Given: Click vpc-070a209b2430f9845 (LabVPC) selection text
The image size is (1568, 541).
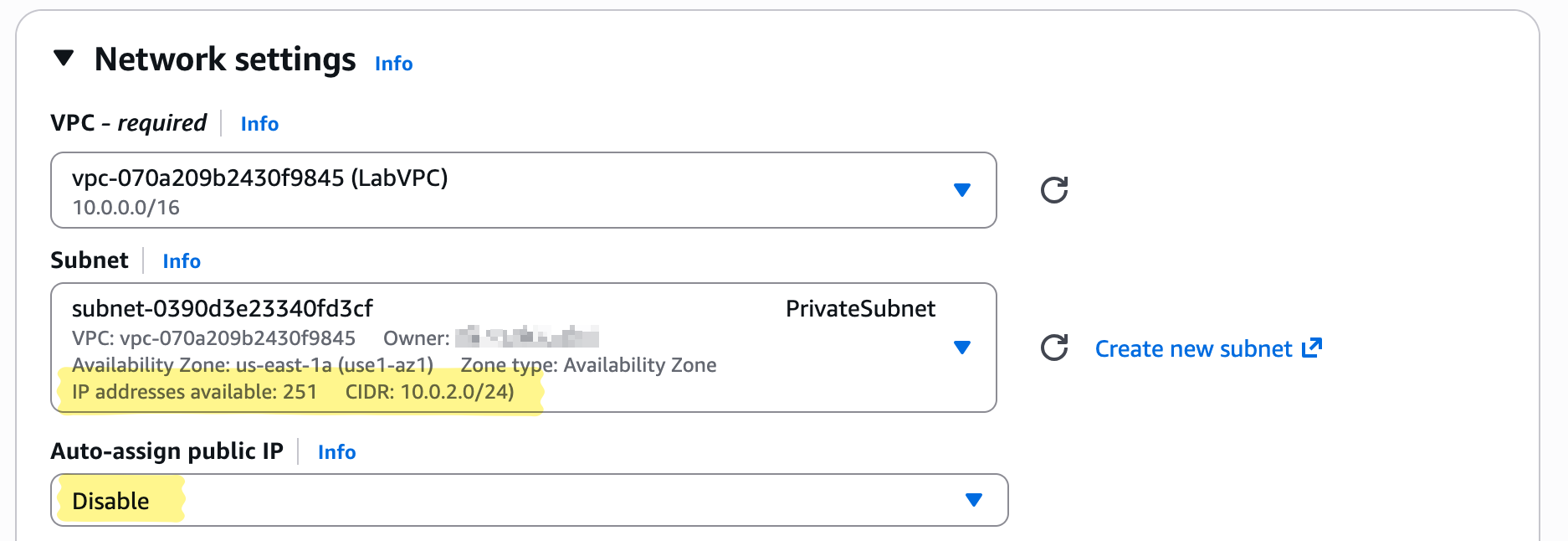Looking at the screenshot, I should pyautogui.click(x=259, y=178).
